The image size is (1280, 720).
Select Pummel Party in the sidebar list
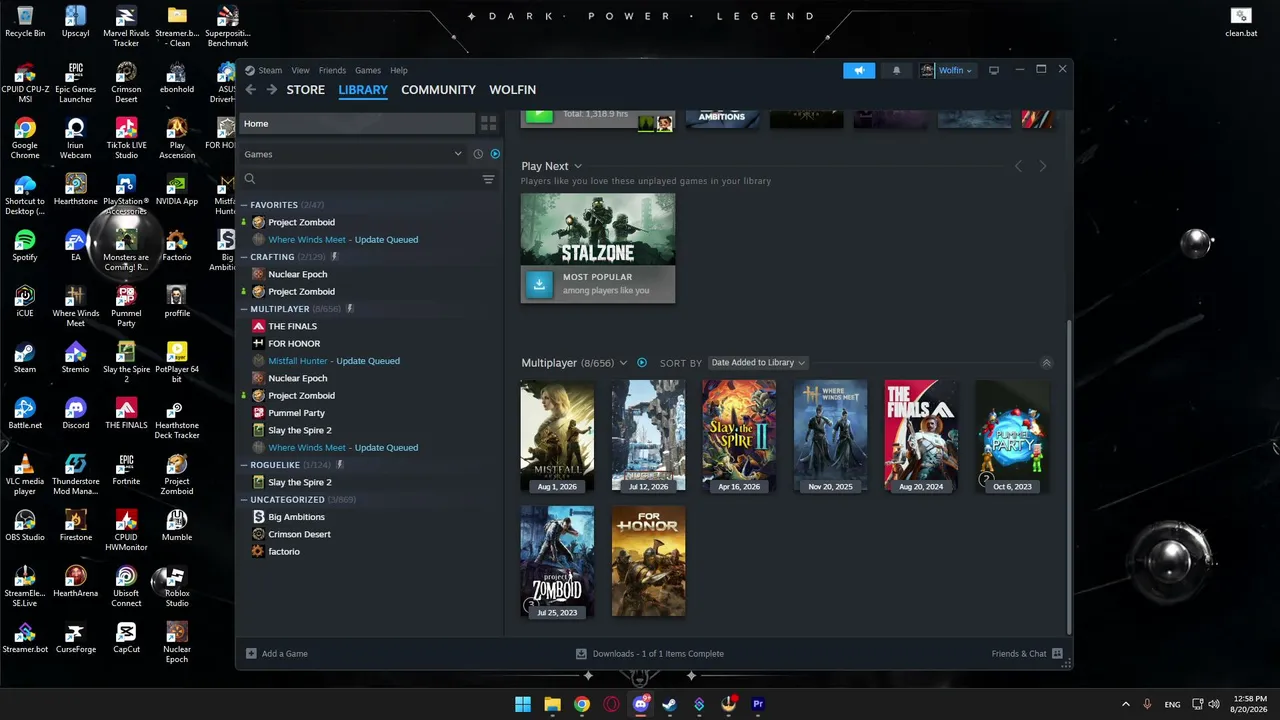click(296, 413)
